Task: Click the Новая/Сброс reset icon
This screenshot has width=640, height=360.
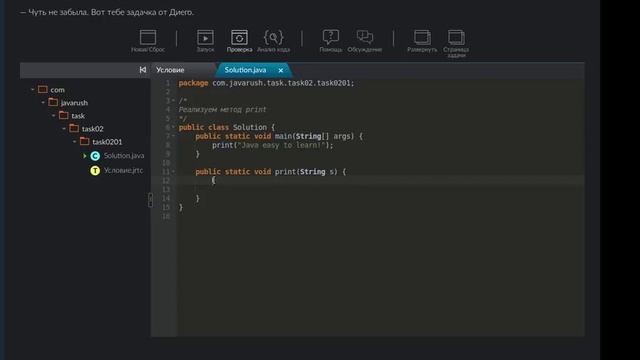Action: [x=148, y=37]
